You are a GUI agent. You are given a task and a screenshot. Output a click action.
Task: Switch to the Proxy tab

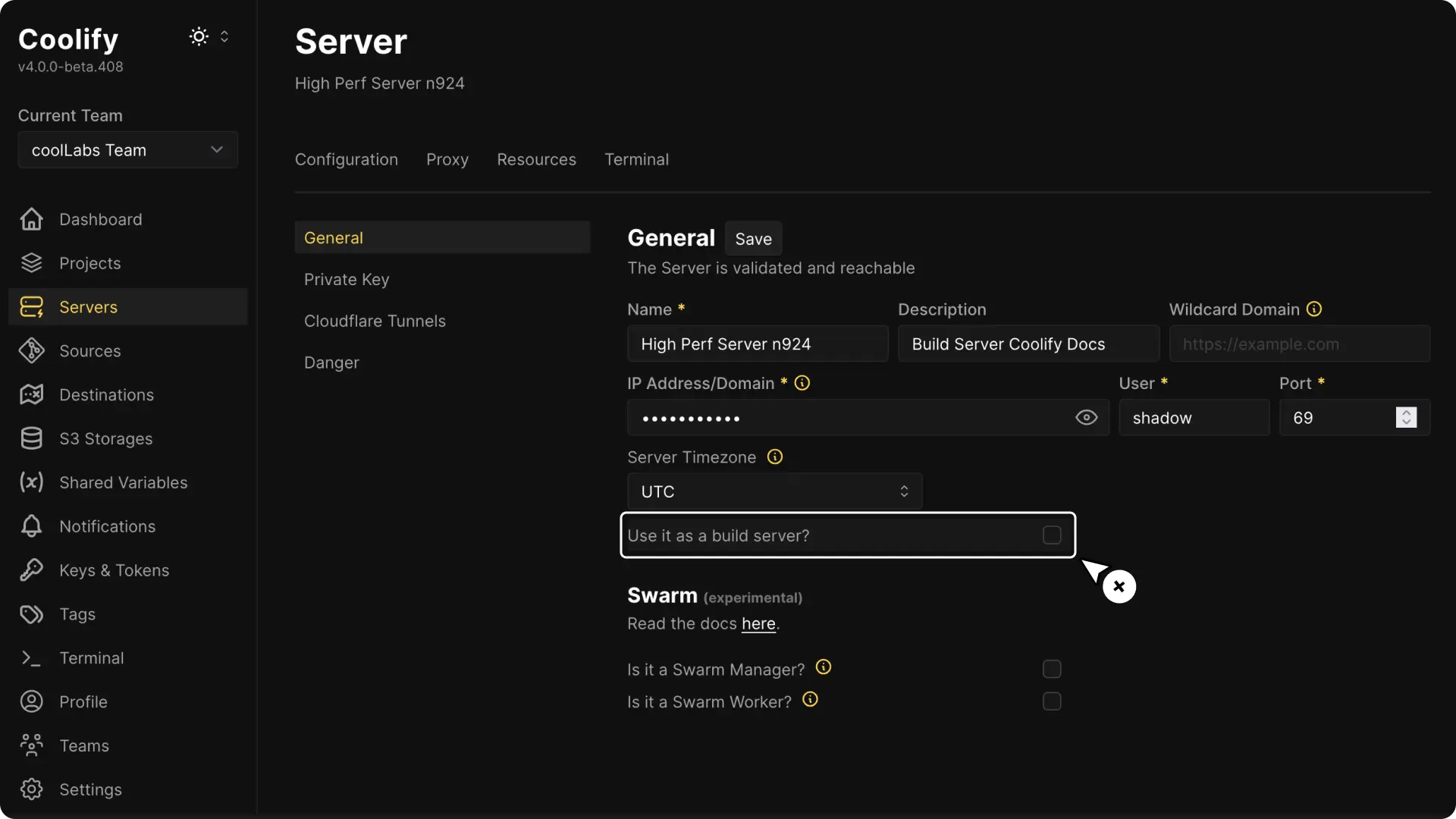click(447, 159)
